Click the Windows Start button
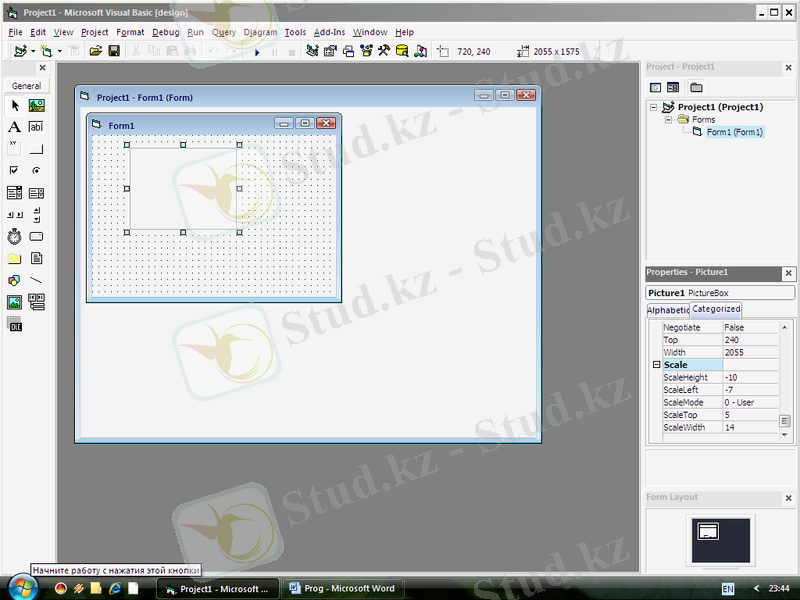 pyautogui.click(x=21, y=587)
